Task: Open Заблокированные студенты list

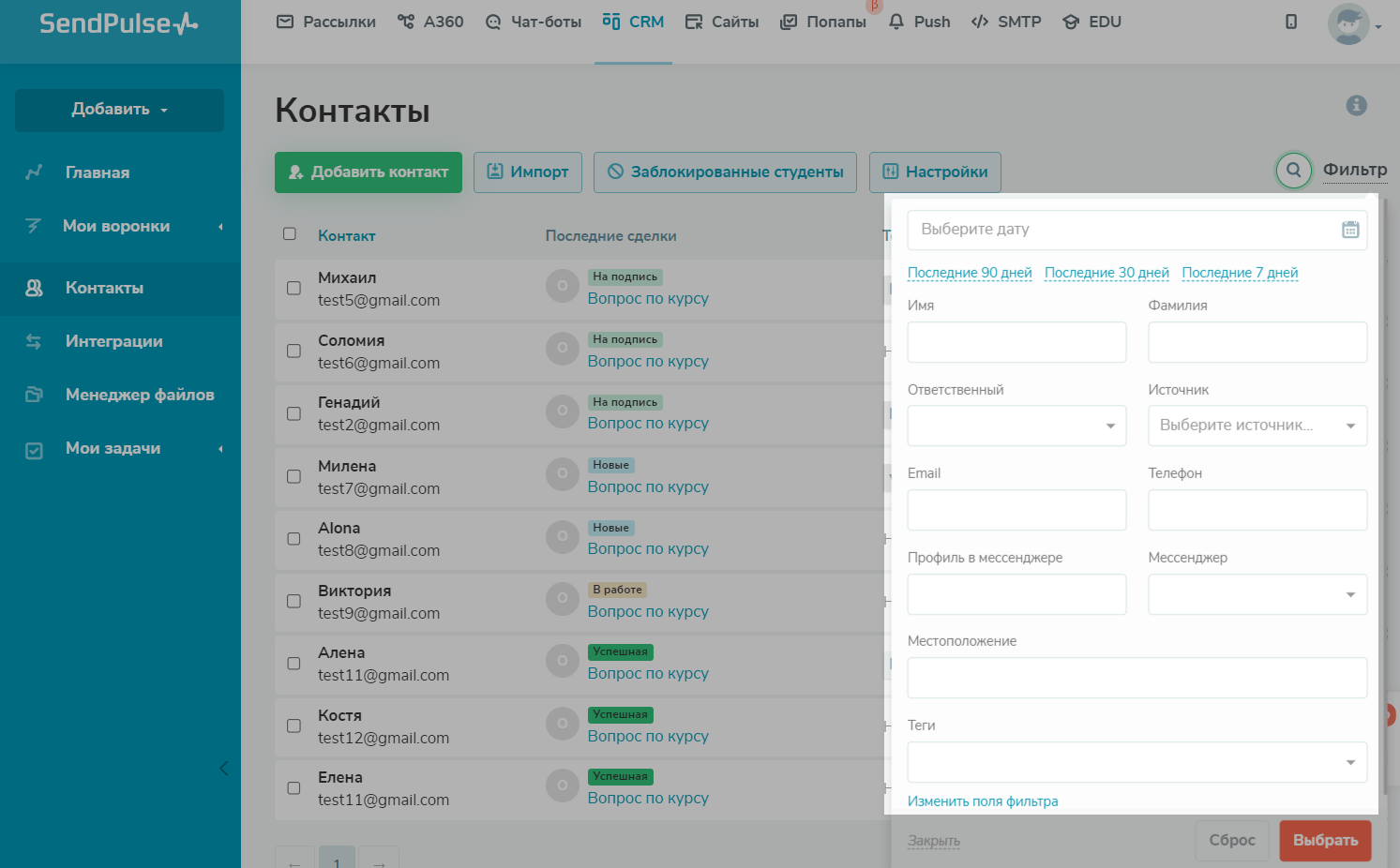Action: click(725, 172)
